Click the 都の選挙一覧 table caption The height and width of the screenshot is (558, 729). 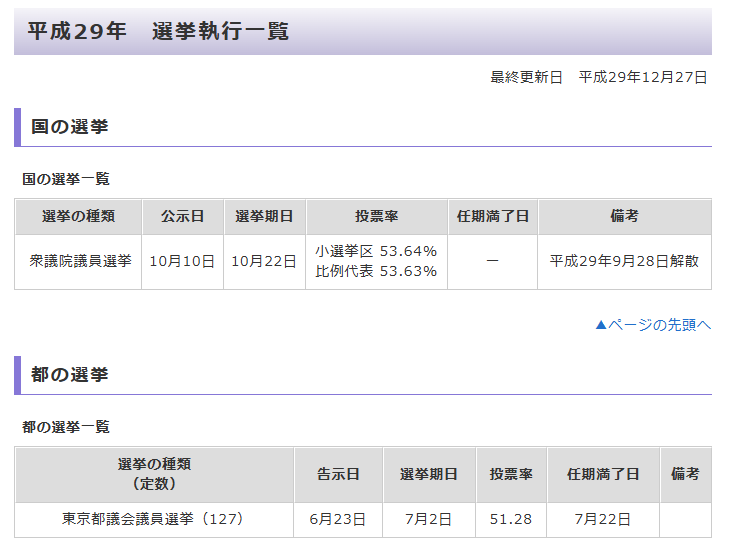(x=66, y=427)
